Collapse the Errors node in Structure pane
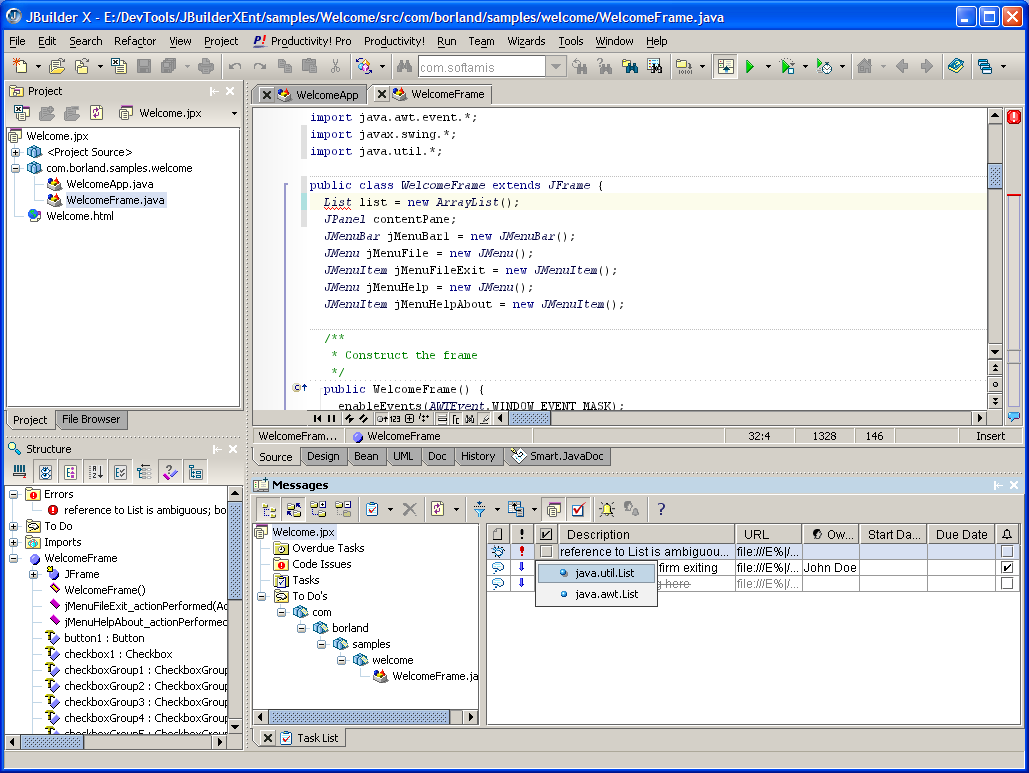1029x773 pixels. pyautogui.click(x=14, y=494)
